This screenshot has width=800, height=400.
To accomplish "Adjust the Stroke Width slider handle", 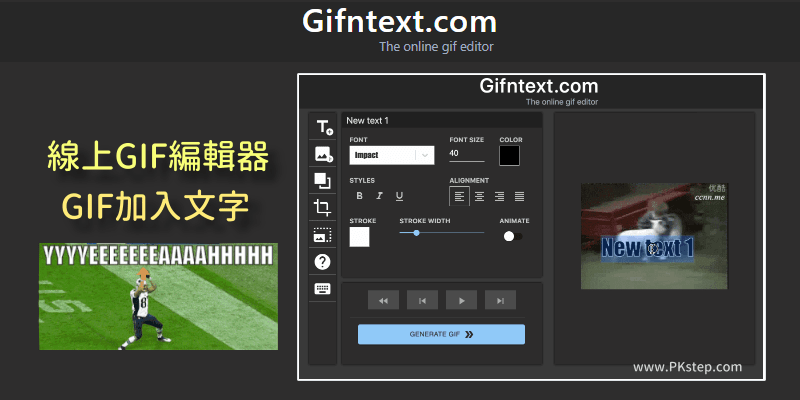I will [416, 233].
